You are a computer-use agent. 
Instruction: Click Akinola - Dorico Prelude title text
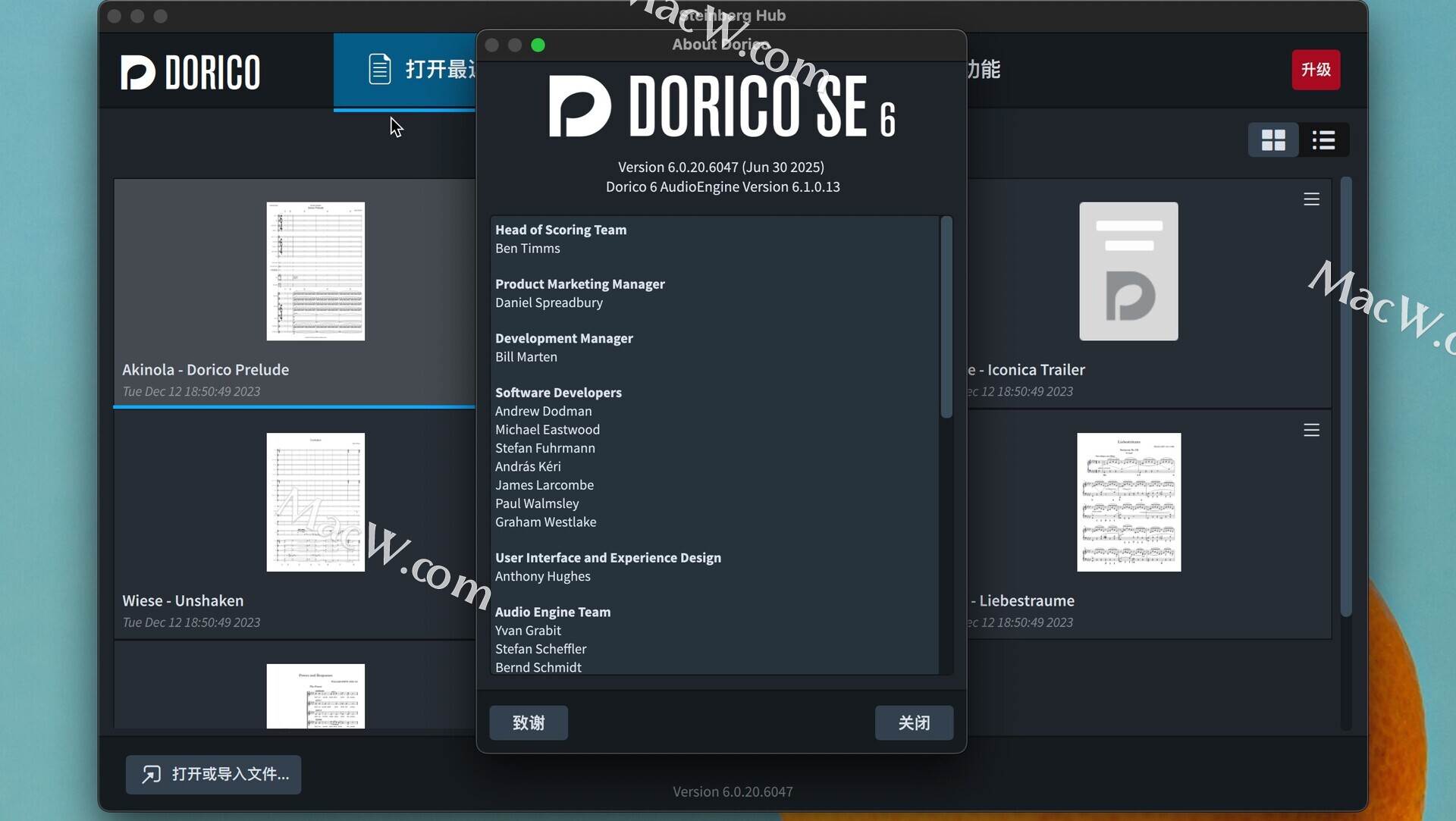pos(206,369)
